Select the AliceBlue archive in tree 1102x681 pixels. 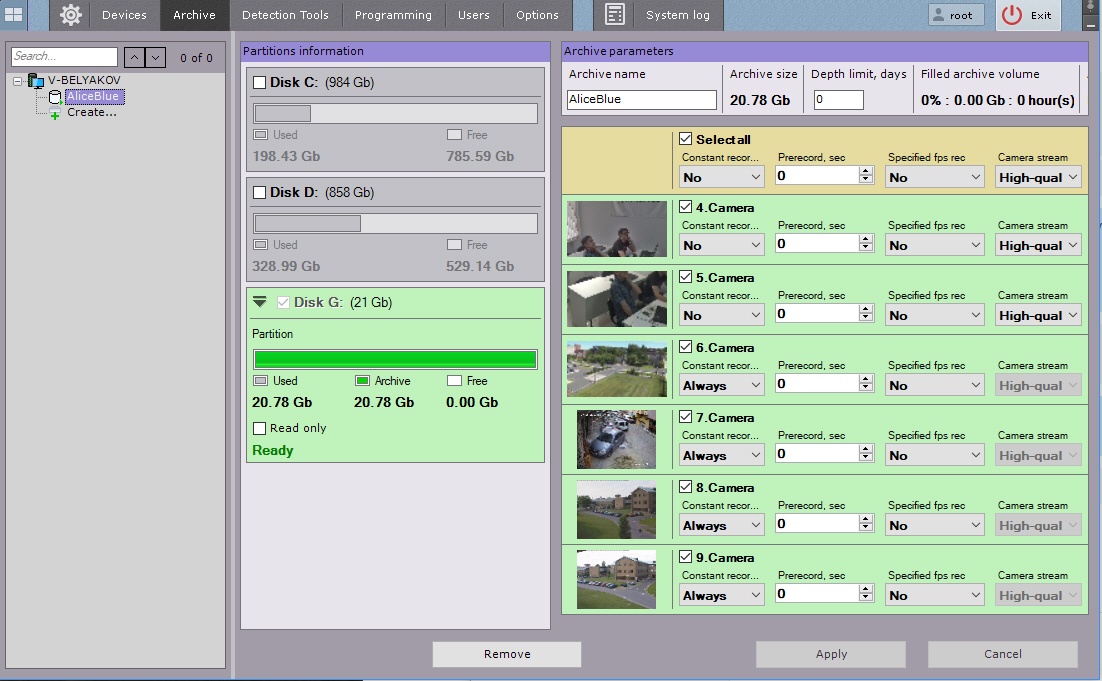(x=92, y=96)
